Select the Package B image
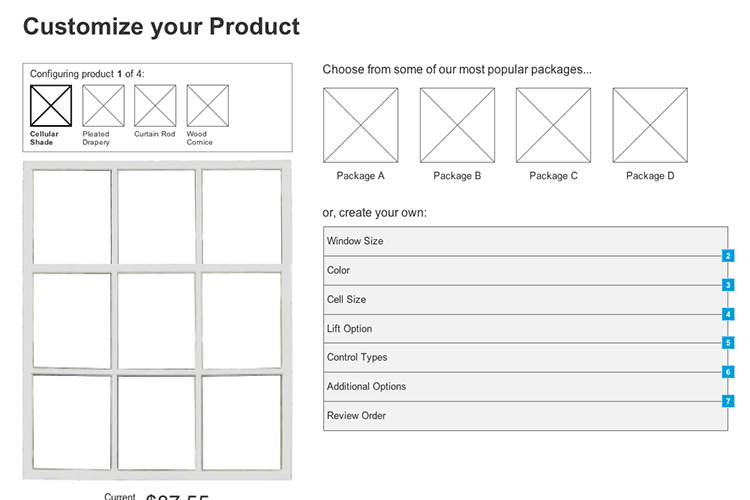750x500 pixels. [457, 125]
